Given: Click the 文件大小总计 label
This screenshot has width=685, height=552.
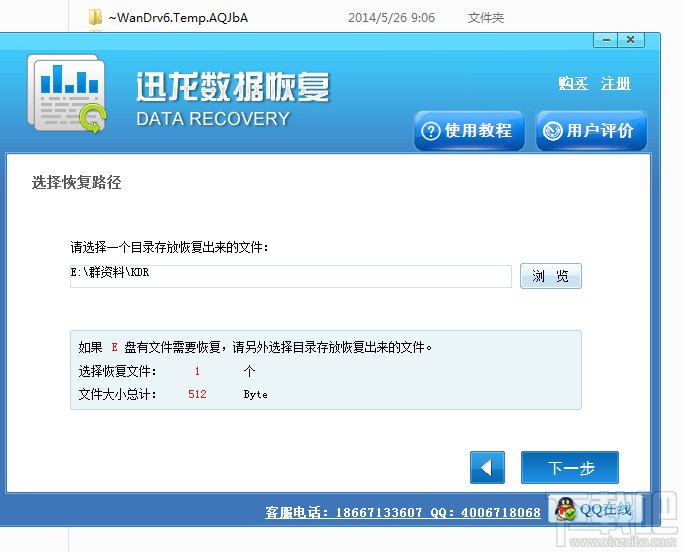Looking at the screenshot, I should [x=118, y=394].
